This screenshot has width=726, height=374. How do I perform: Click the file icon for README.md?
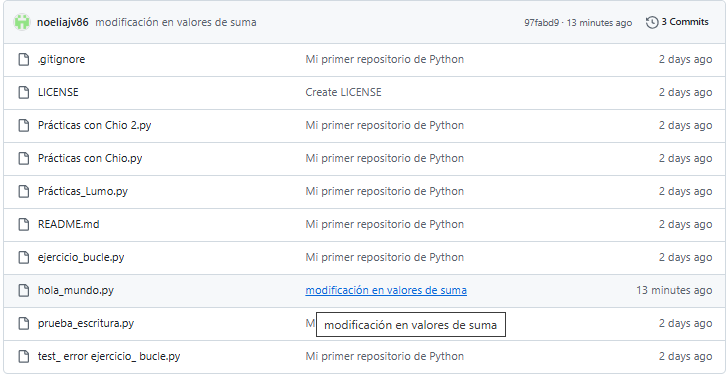(x=24, y=224)
